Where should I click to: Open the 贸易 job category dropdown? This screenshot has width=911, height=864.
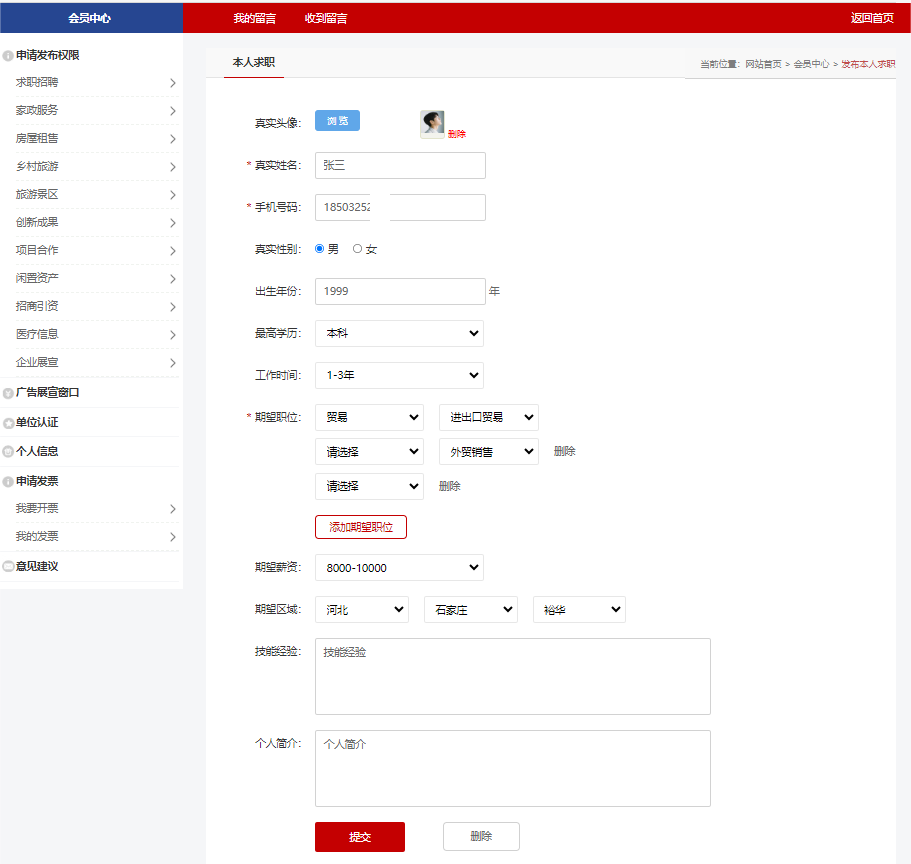[369, 417]
